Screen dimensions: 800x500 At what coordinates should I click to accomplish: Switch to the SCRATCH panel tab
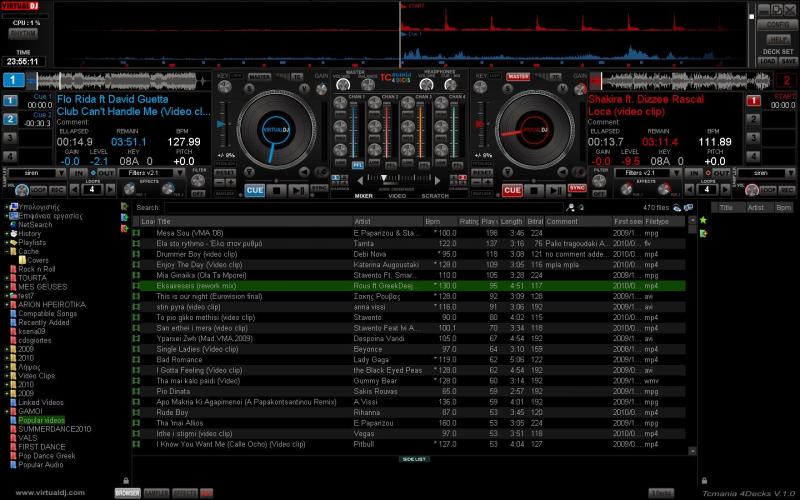(435, 196)
